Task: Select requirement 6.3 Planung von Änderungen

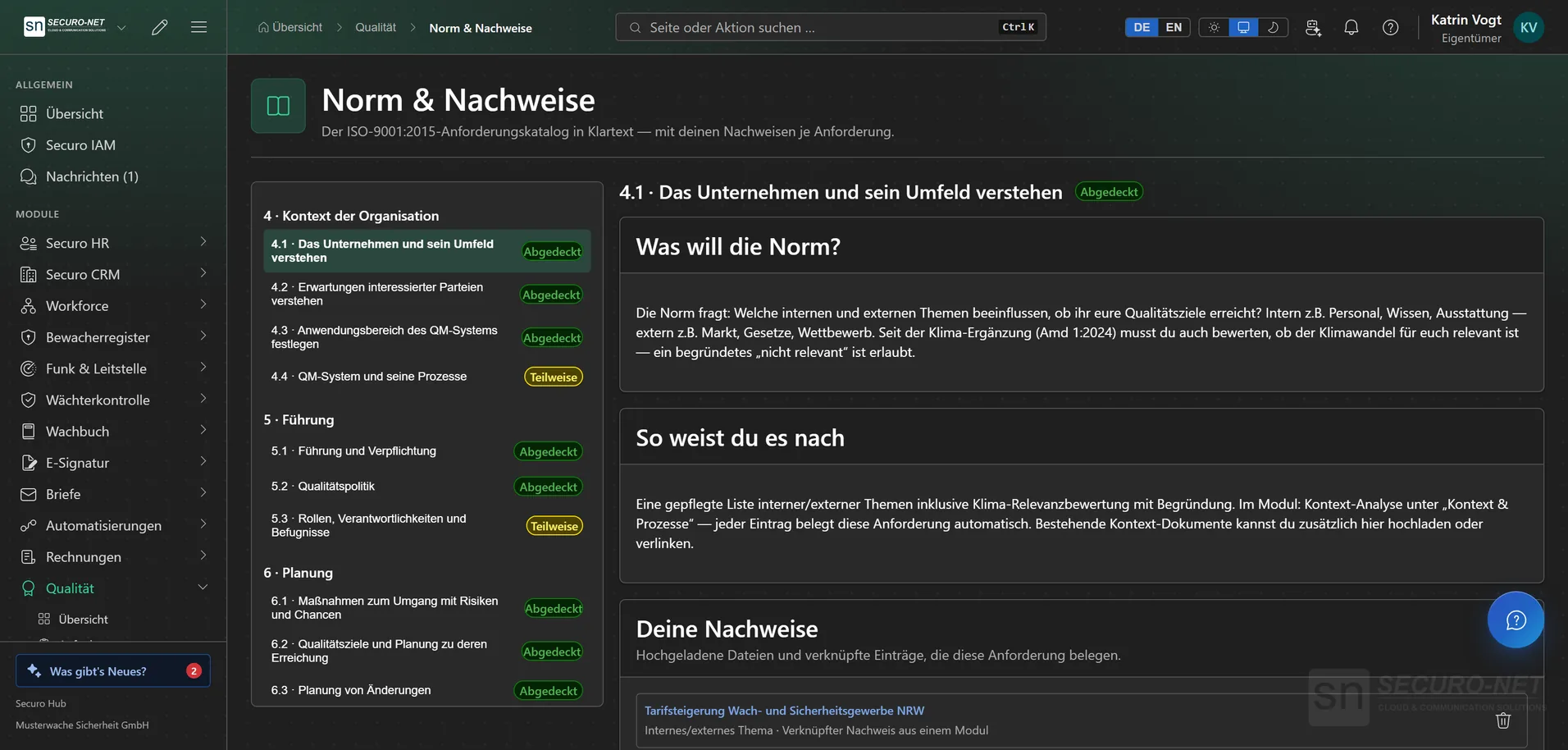Action: point(426,690)
